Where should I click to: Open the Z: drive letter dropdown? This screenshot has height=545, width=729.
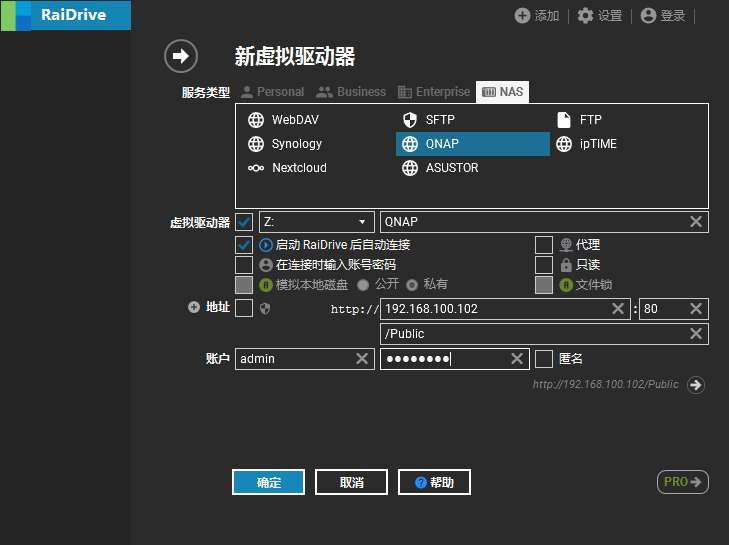coord(316,222)
